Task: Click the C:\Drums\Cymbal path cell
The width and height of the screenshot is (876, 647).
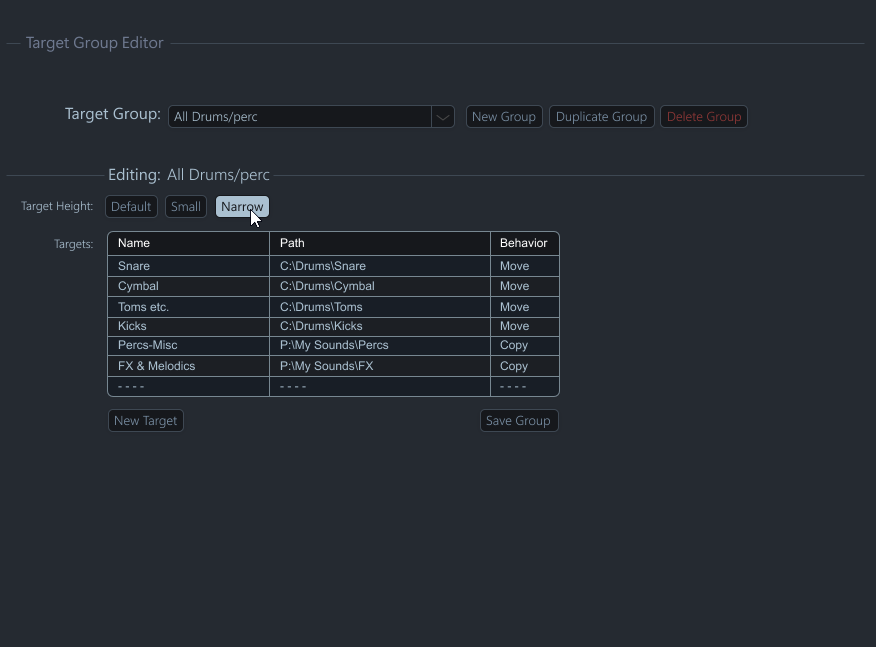Action: coord(379,286)
